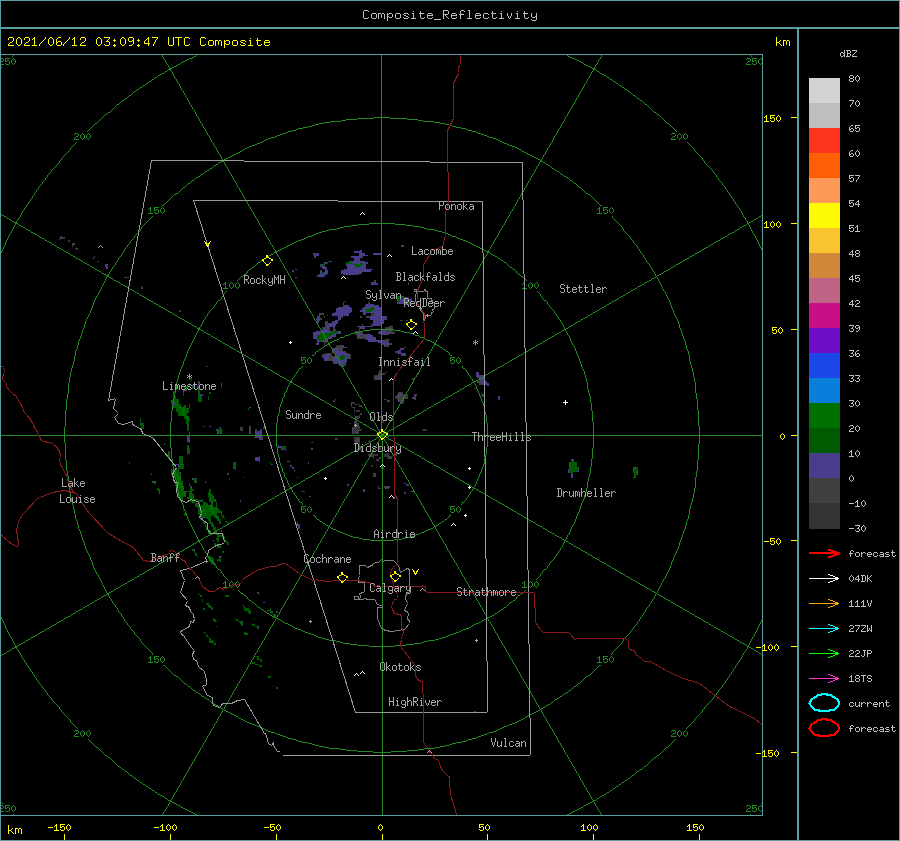The height and width of the screenshot is (841, 900).
Task: Click the Sundre town label
Action: coord(303,414)
